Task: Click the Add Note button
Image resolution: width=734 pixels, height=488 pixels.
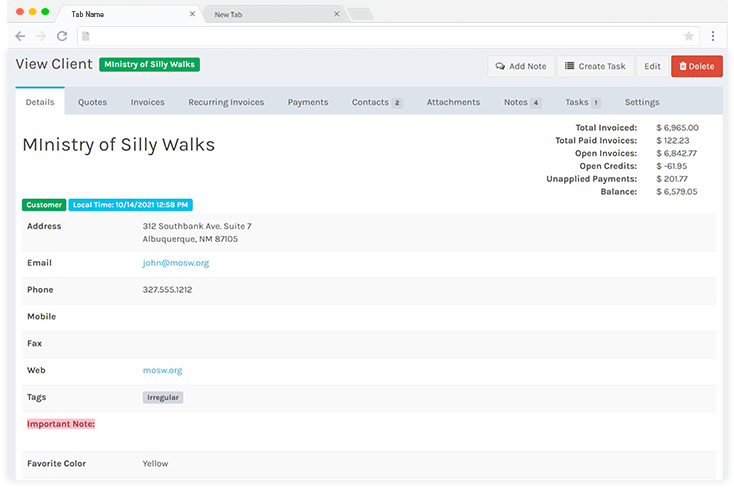Action: click(x=521, y=66)
